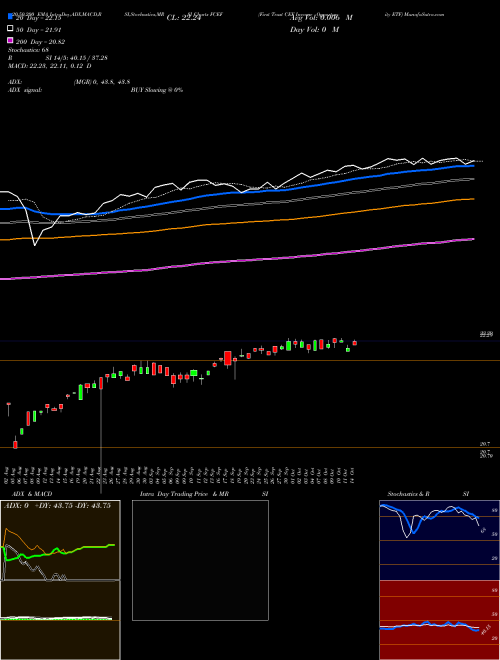
Task: Open the blue Stochastics indicator chart
Action: [439, 540]
